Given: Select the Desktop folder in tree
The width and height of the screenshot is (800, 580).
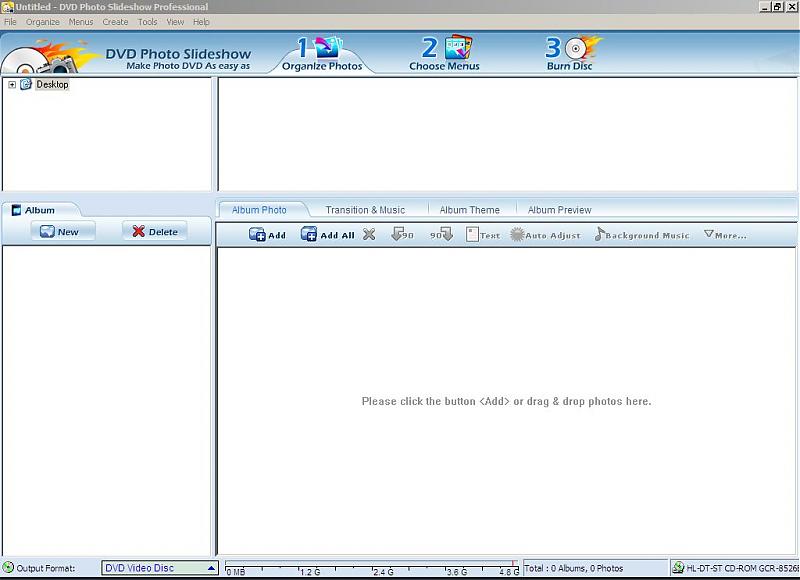Looking at the screenshot, I should [52, 85].
